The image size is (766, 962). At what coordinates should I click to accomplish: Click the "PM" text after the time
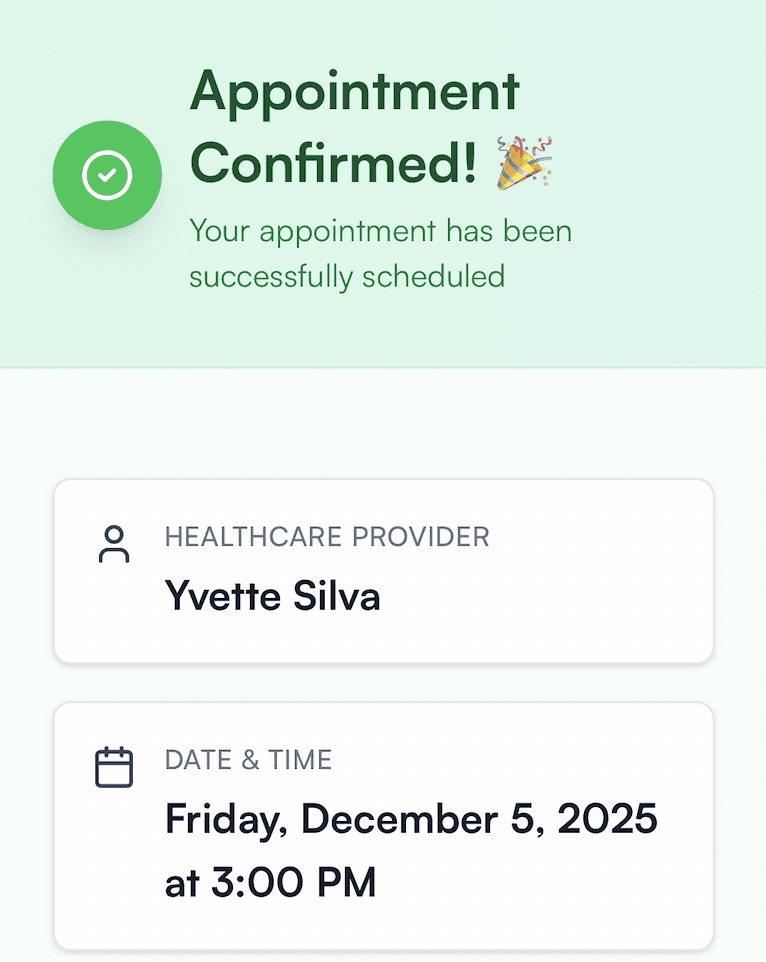click(x=347, y=882)
